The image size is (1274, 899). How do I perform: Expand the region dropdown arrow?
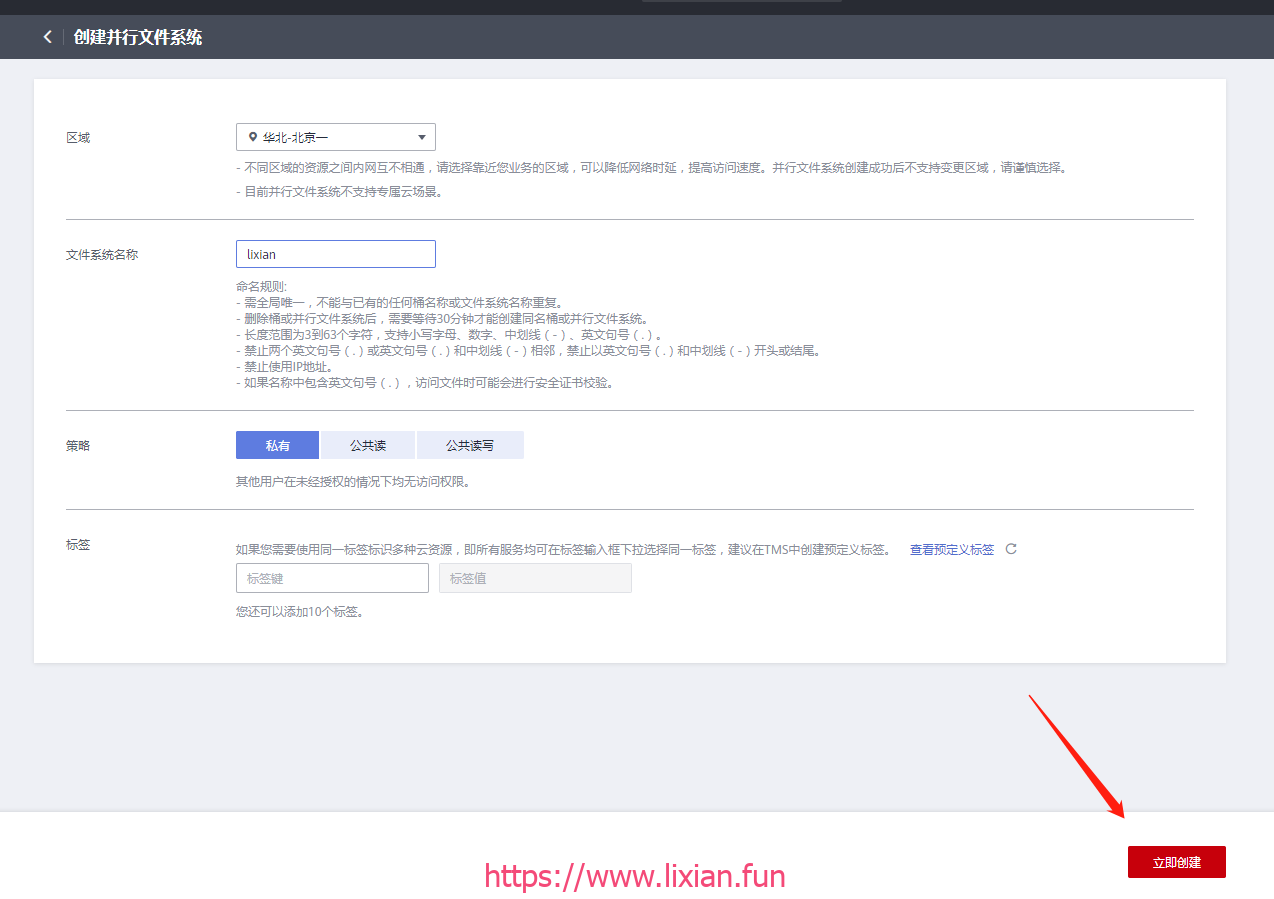421,137
